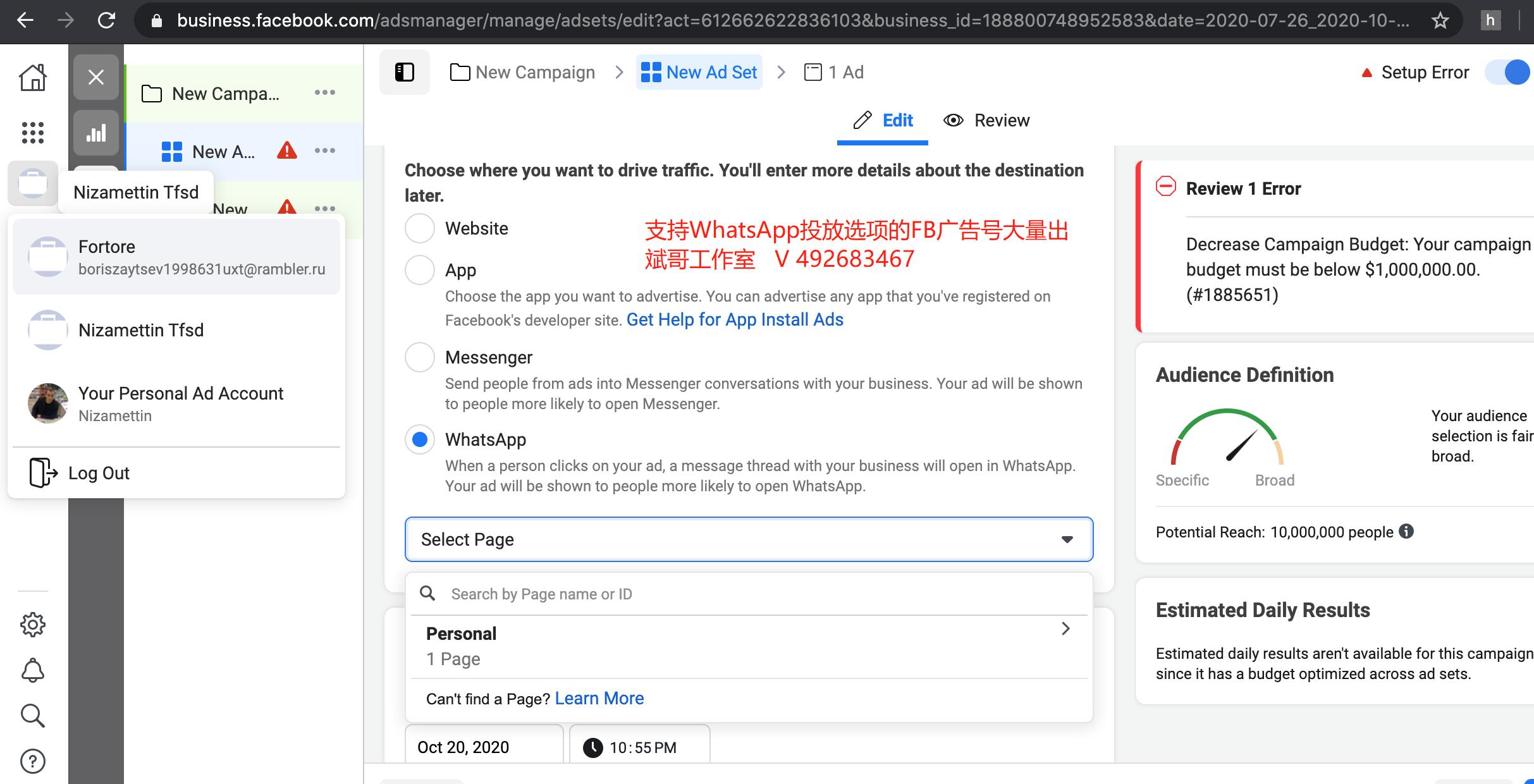Toggle the campaign on/off switch
This screenshot has height=784, width=1534.
(1509, 72)
